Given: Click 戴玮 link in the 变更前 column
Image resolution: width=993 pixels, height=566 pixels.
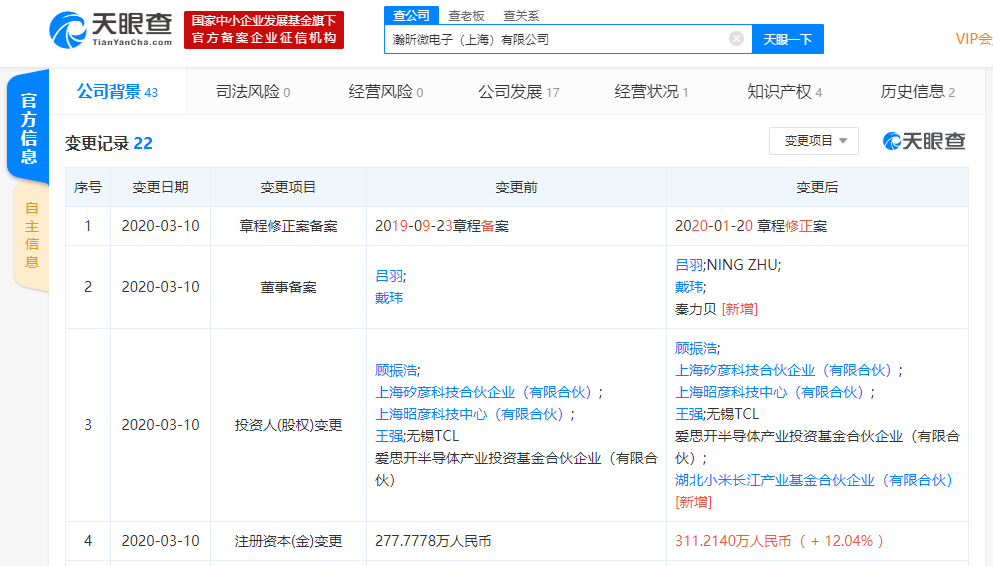Looking at the screenshot, I should tap(389, 298).
